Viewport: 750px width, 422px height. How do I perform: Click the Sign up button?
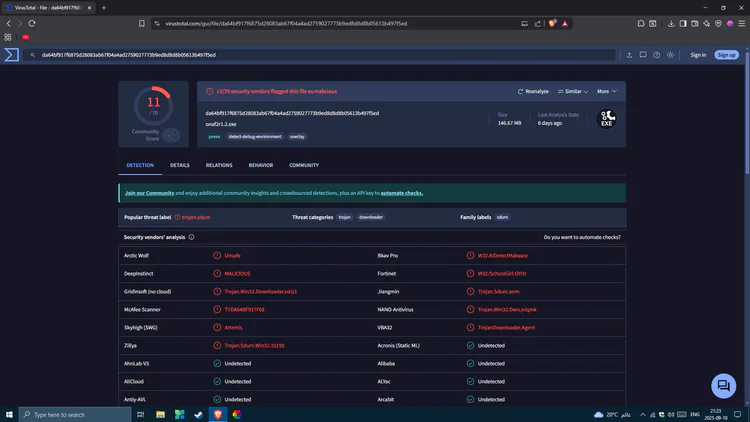pyautogui.click(x=726, y=55)
